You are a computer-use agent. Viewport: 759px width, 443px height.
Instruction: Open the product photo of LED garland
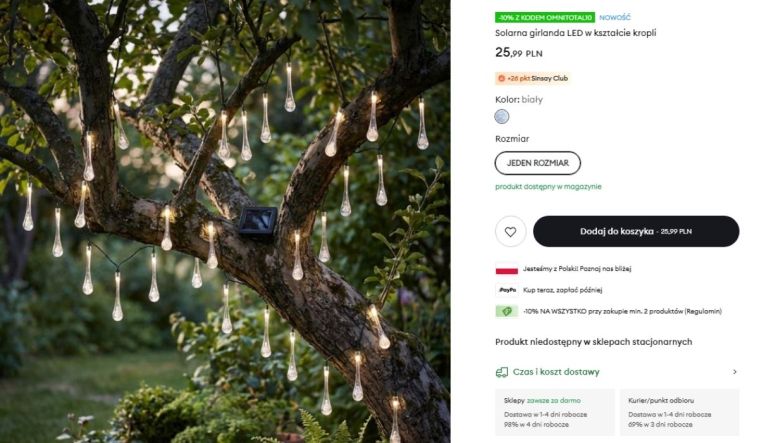click(225, 221)
